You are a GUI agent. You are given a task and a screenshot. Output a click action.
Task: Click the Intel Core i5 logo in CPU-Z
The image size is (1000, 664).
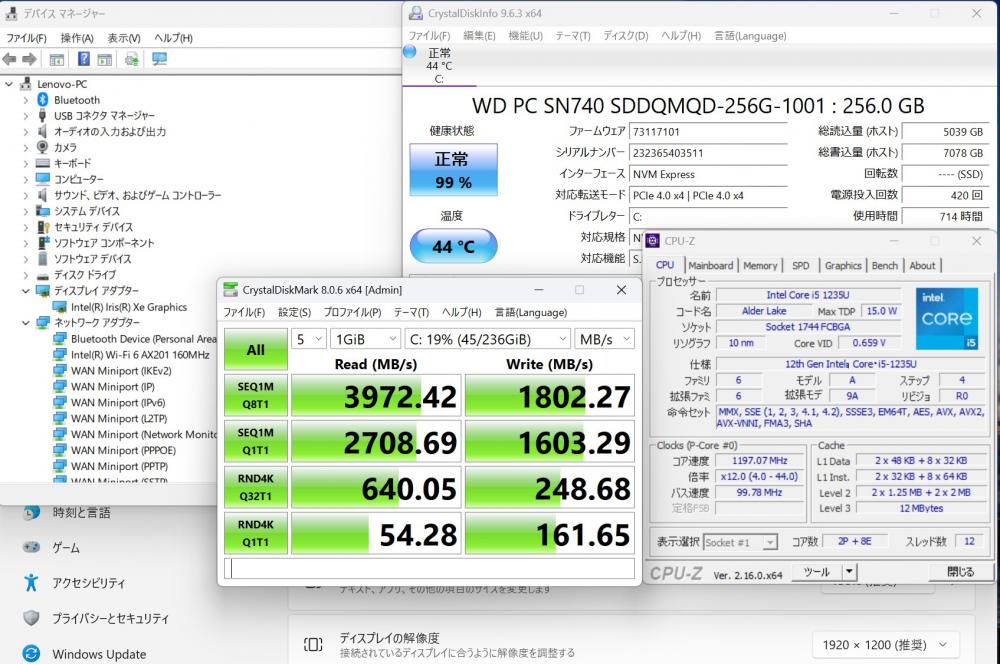click(x=947, y=318)
